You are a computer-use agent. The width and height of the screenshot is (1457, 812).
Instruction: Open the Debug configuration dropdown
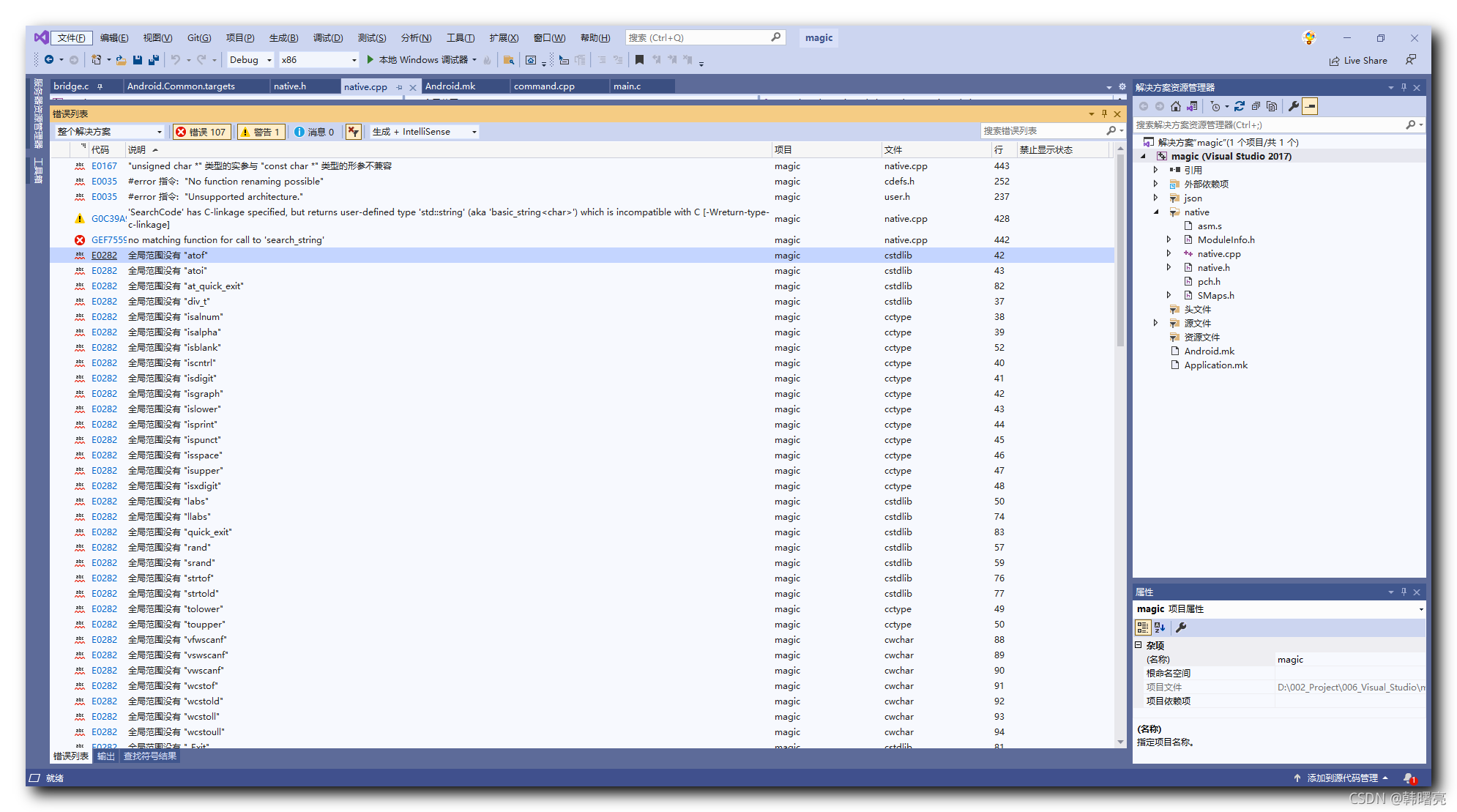[250, 60]
